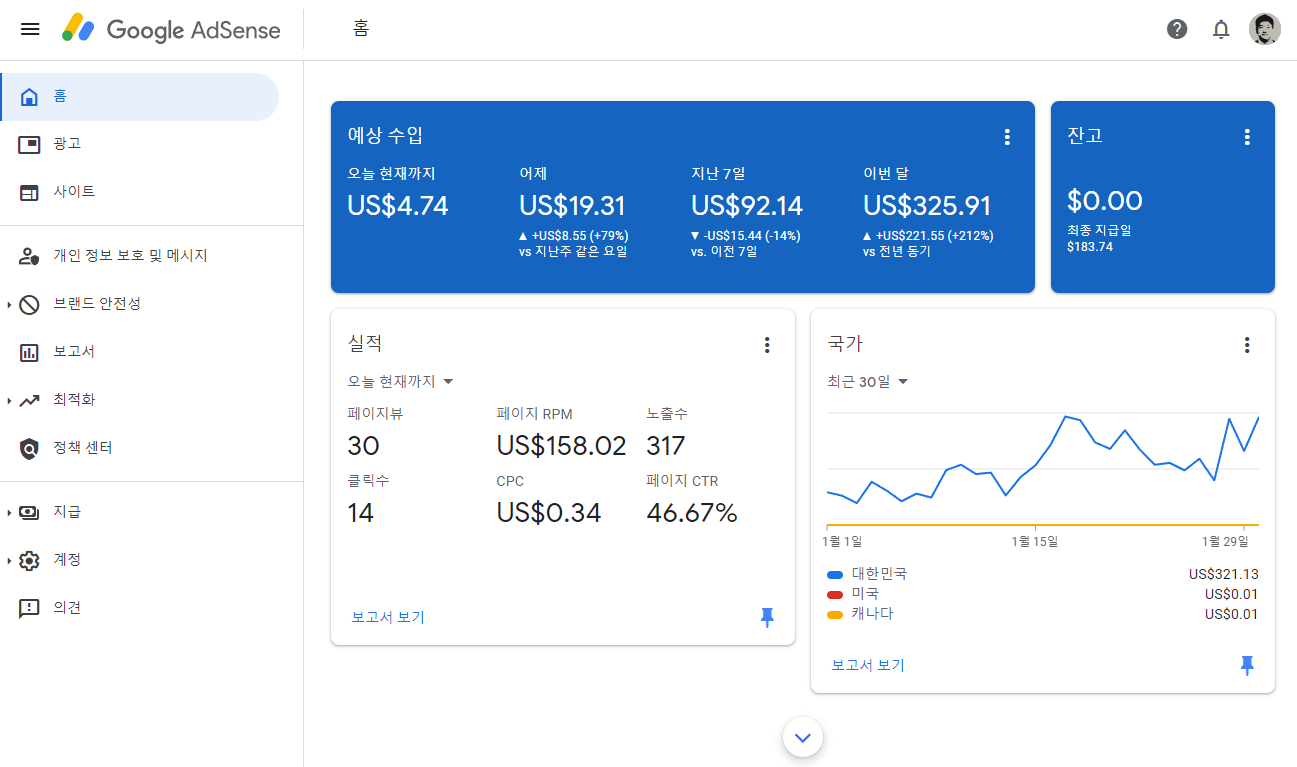The width and height of the screenshot is (1297, 767).
Task: Open 정책 센터 in the sidebar
Action: (139, 448)
